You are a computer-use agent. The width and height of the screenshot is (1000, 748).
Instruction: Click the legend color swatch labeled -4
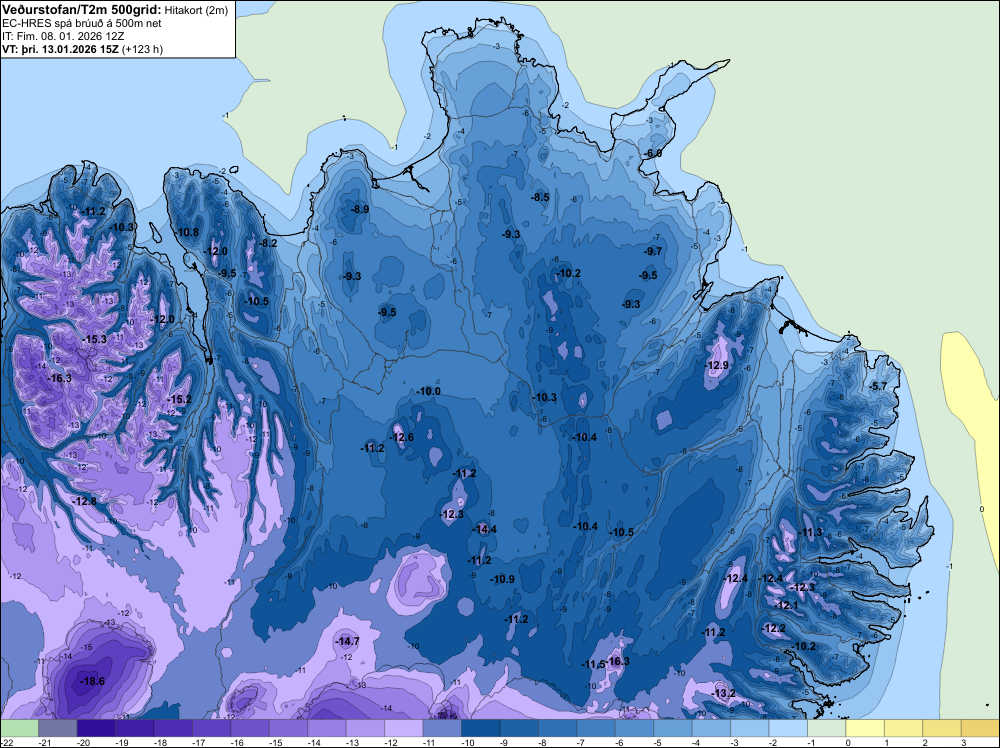point(712,728)
